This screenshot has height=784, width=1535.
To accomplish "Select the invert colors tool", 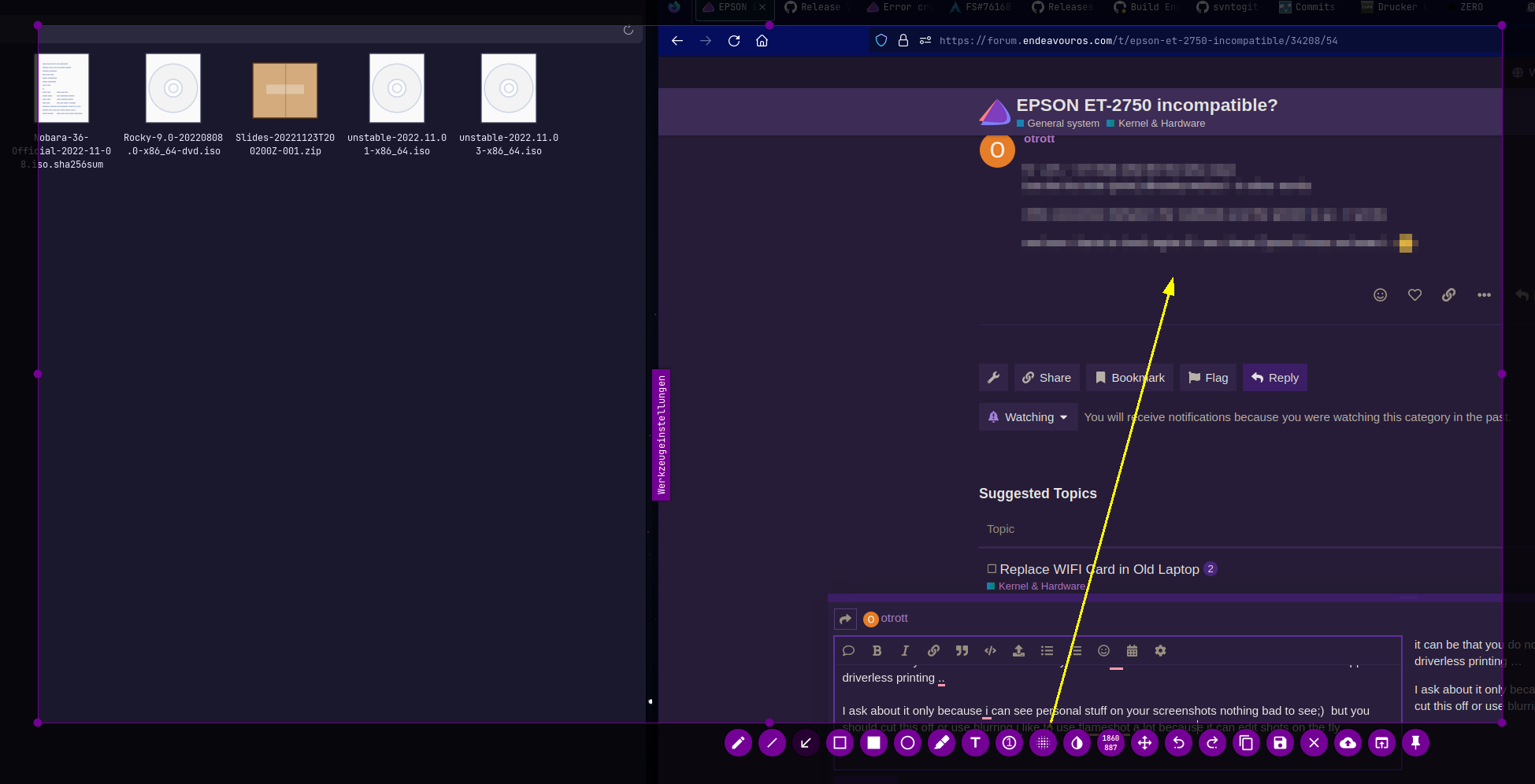I will tap(1077, 742).
